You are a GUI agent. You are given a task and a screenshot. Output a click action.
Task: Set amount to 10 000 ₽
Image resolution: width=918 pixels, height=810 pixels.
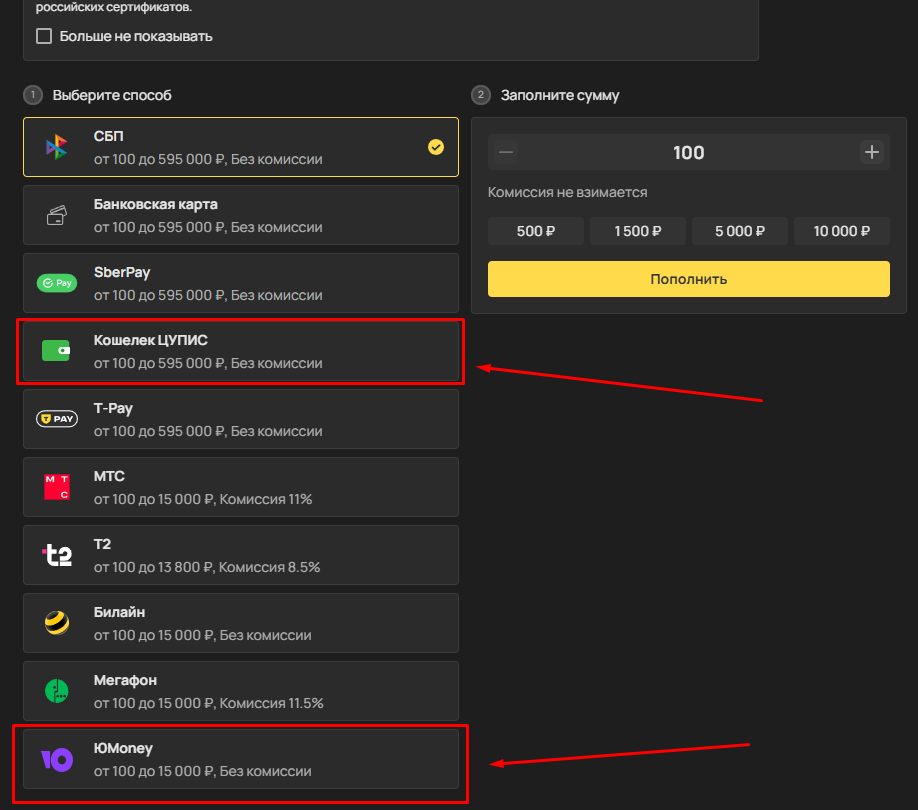(842, 231)
